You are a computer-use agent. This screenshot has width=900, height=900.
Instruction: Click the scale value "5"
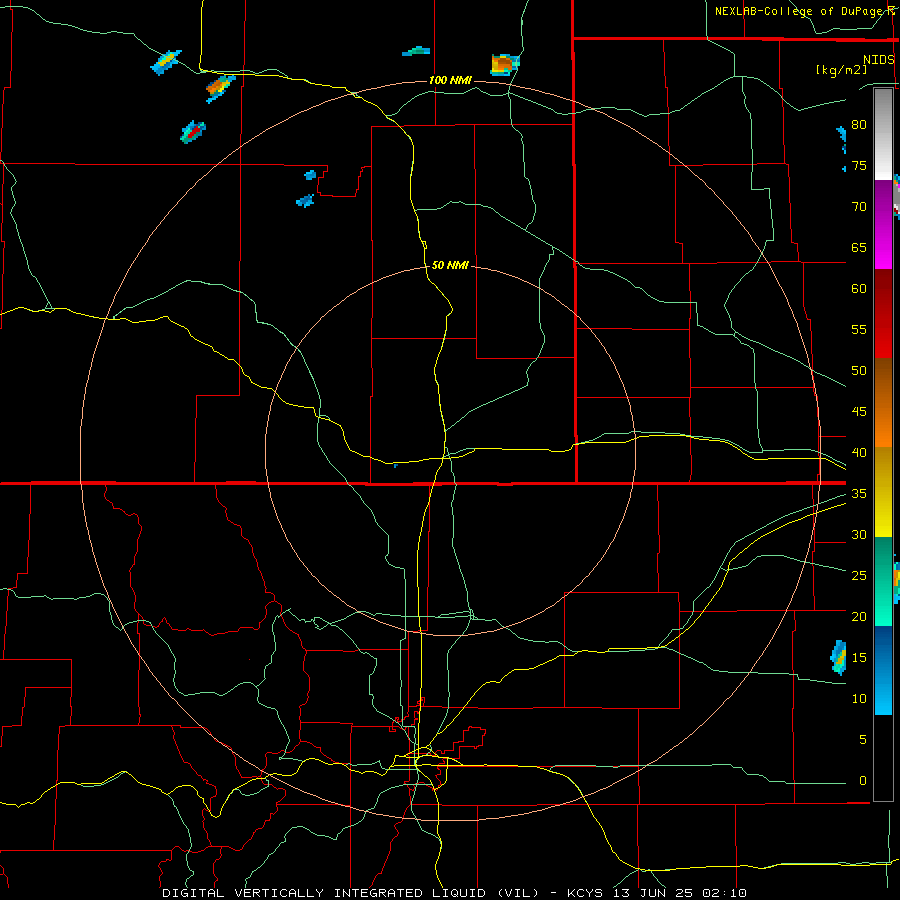click(862, 739)
